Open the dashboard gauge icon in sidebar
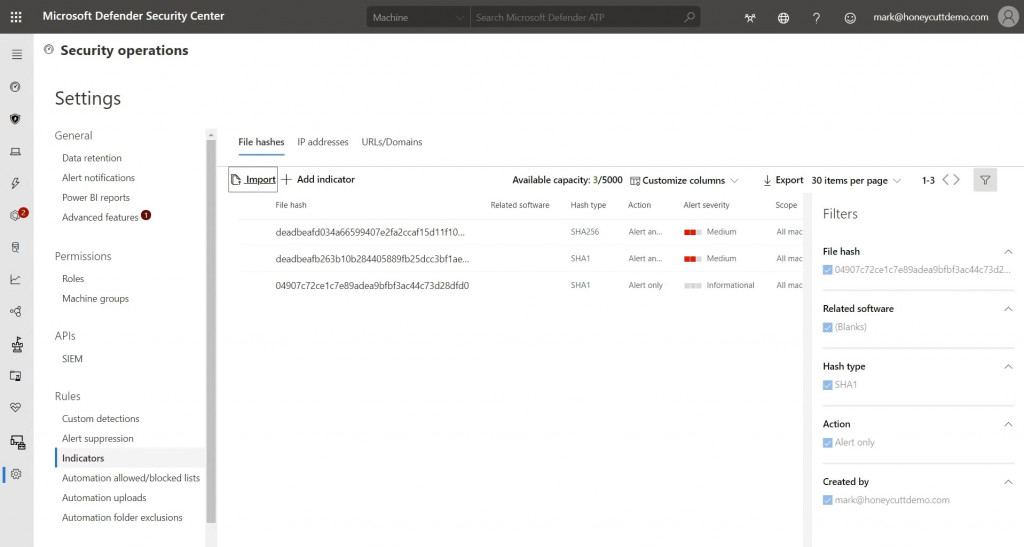The height and width of the screenshot is (547, 1024). coord(16,87)
